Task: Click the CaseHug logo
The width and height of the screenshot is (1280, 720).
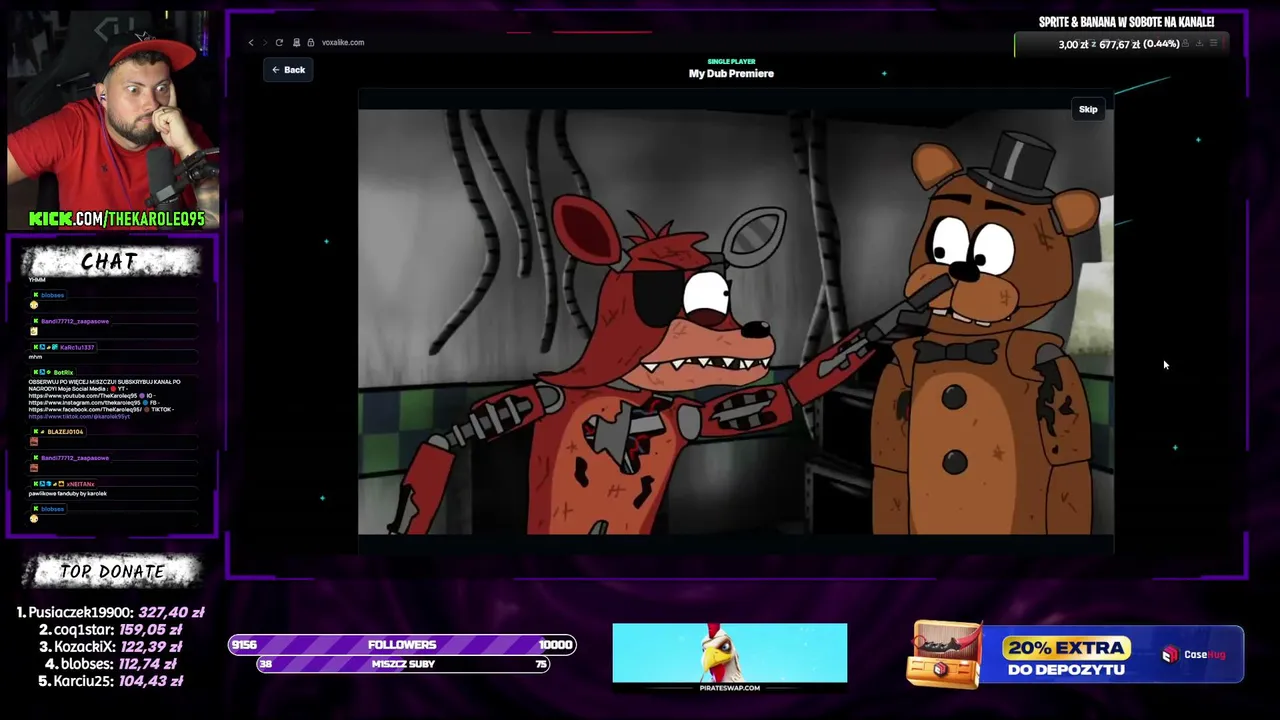Action: tap(1194, 655)
